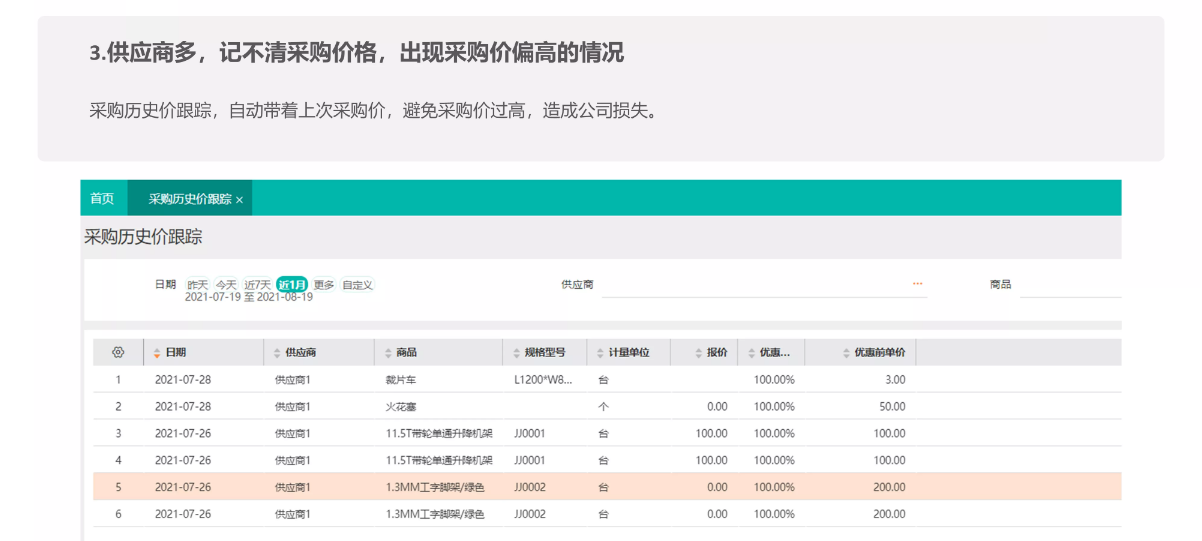Click 供应商1 in row 6
Viewport: 1202px width, 541px height.
click(x=293, y=514)
